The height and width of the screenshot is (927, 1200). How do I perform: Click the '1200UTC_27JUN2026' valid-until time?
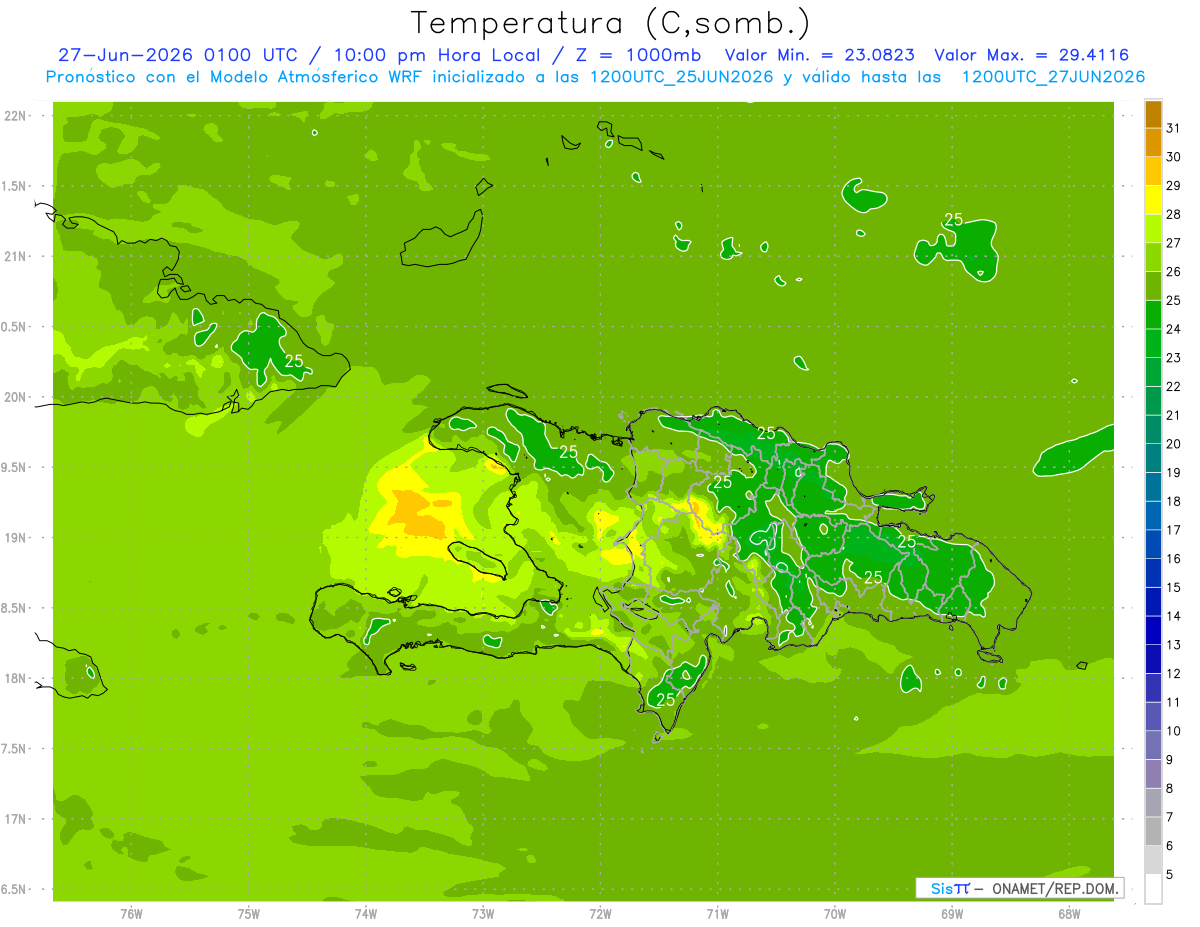coord(1053,77)
